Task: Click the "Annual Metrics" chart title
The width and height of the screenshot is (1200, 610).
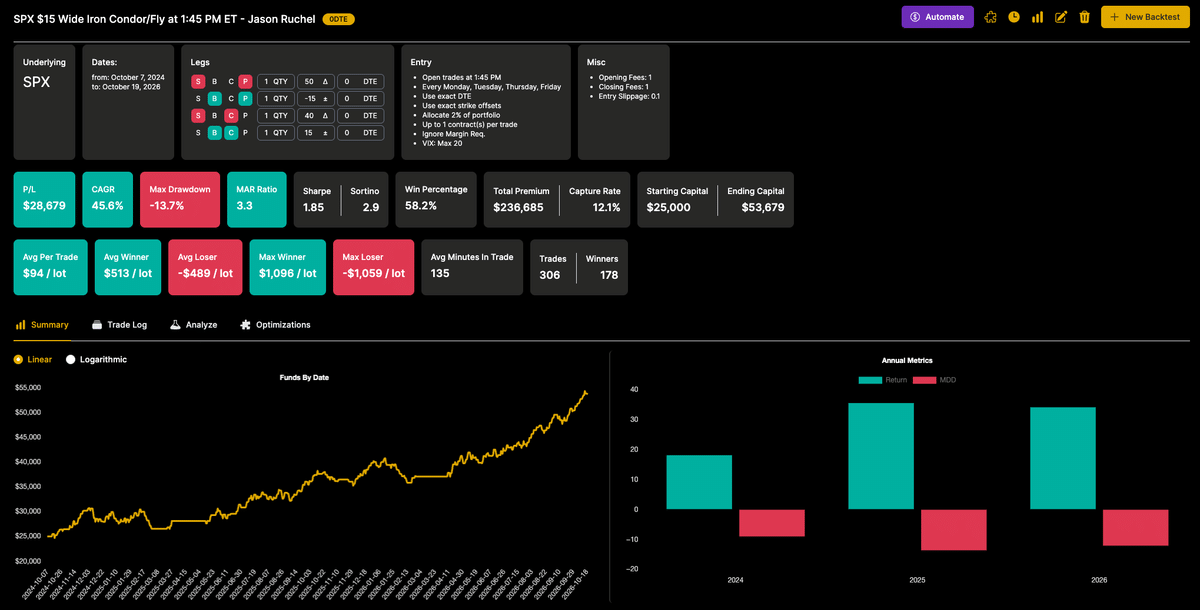Action: [x=907, y=360]
